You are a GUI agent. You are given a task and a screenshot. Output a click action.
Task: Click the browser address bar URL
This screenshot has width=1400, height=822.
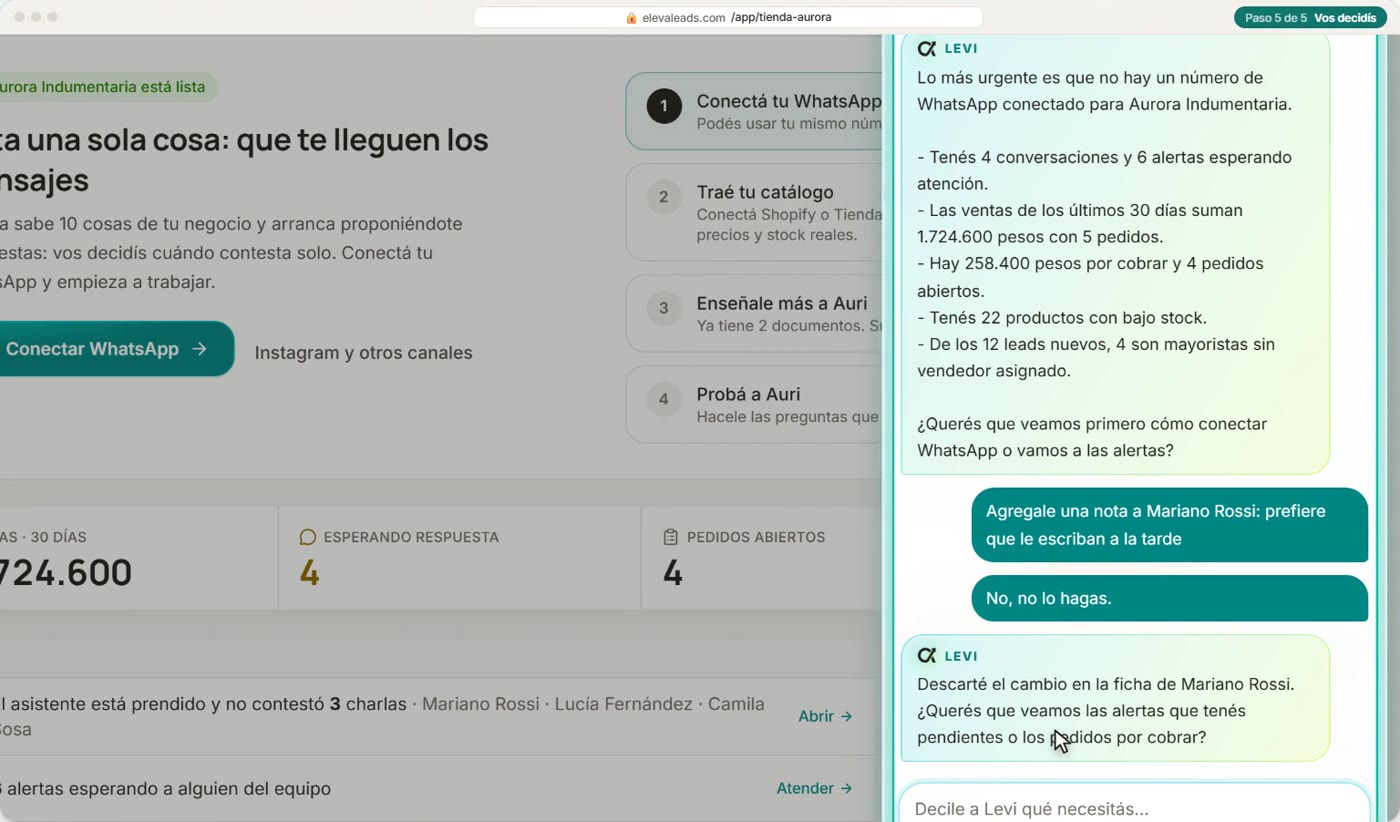tap(728, 17)
